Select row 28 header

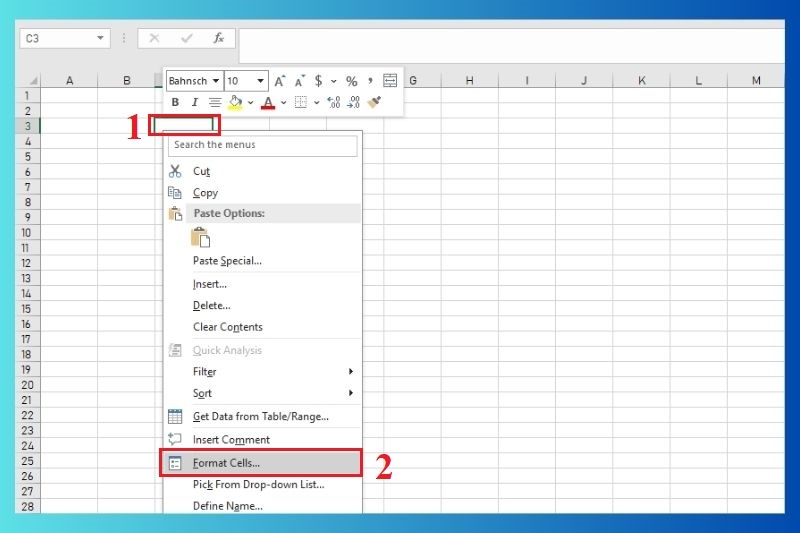27,506
